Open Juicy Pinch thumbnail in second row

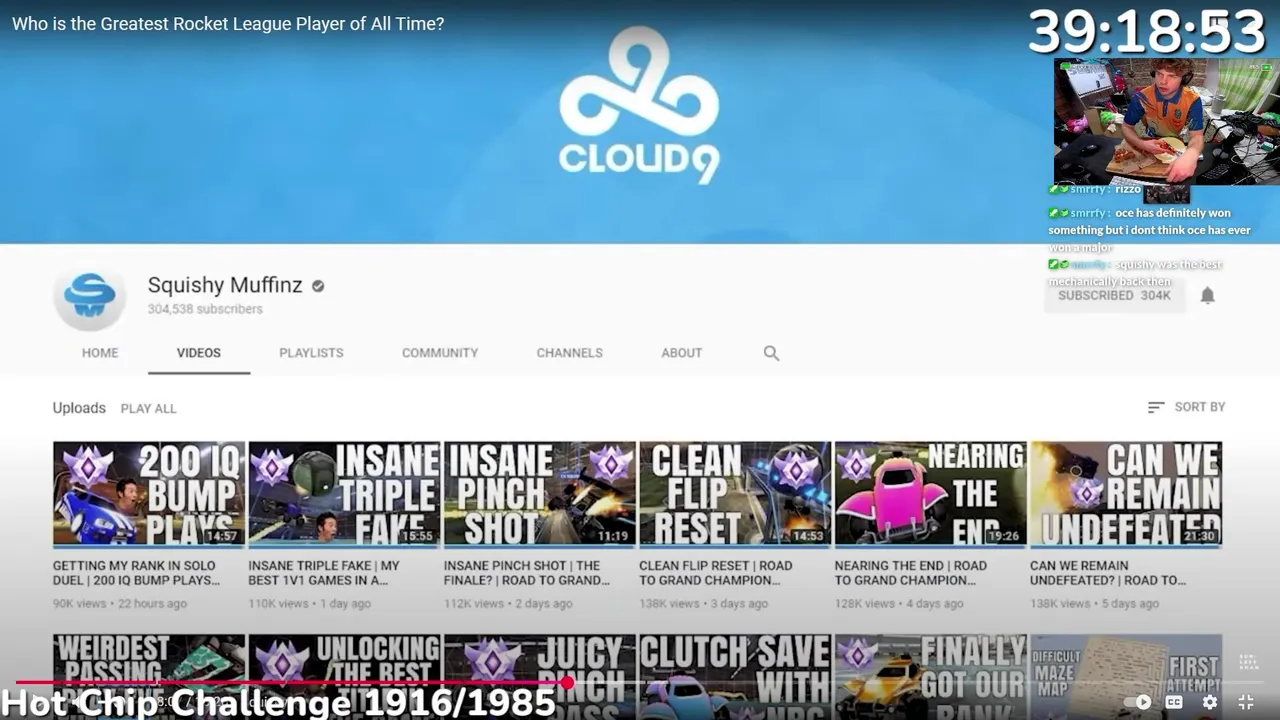pos(540,676)
